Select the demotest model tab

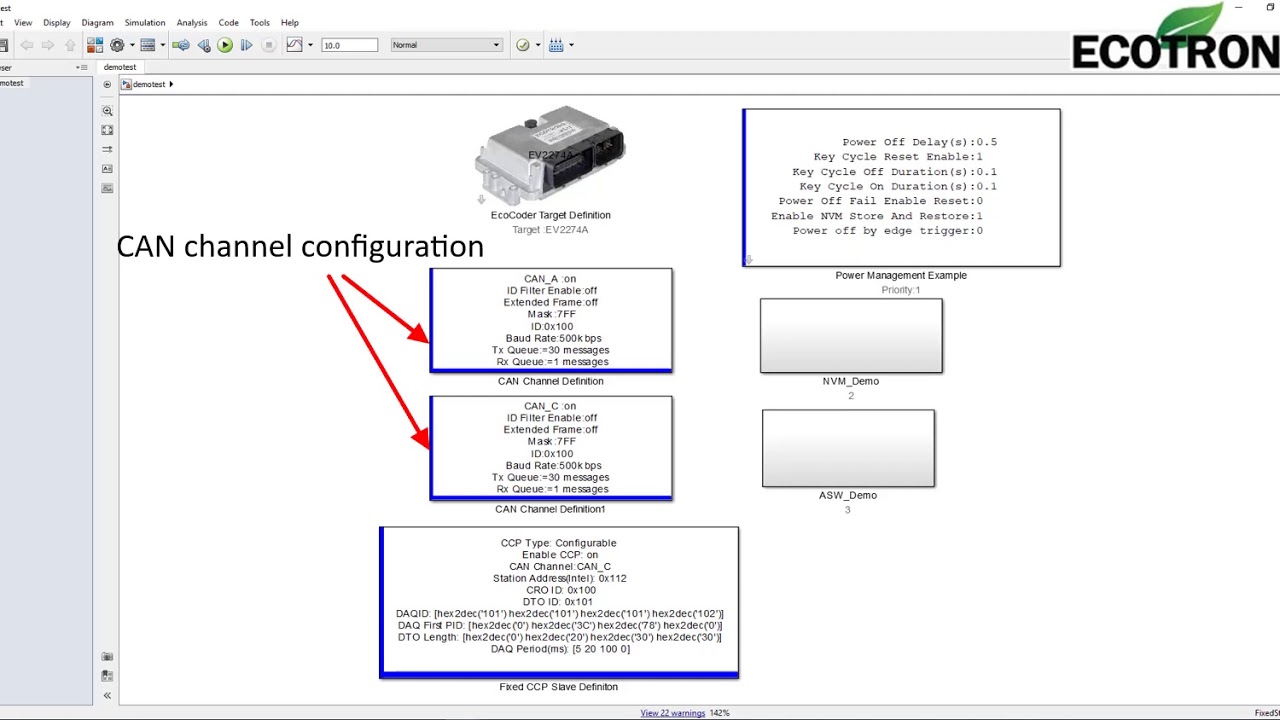click(120, 67)
